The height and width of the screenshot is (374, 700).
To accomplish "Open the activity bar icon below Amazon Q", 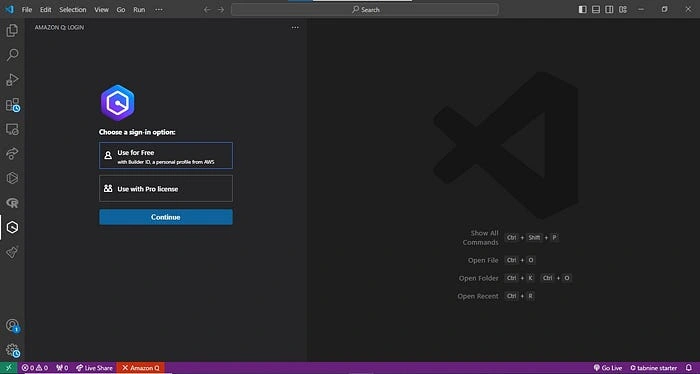I will click(12, 252).
